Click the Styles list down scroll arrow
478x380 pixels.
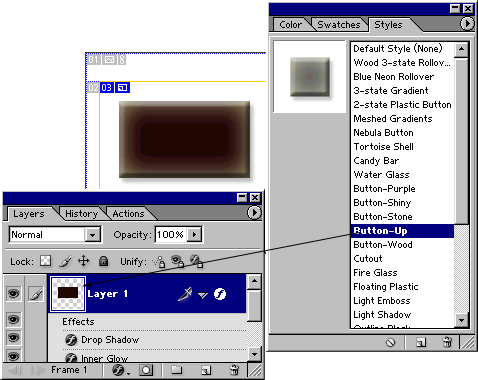[461, 320]
